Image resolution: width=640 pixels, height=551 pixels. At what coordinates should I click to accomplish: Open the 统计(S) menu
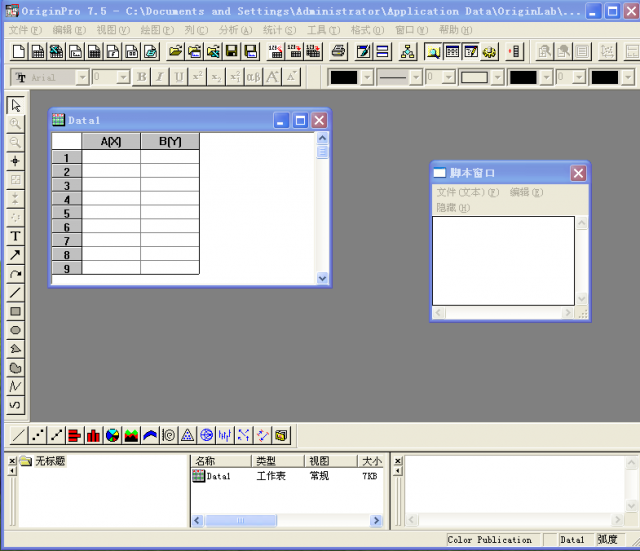coord(279,30)
